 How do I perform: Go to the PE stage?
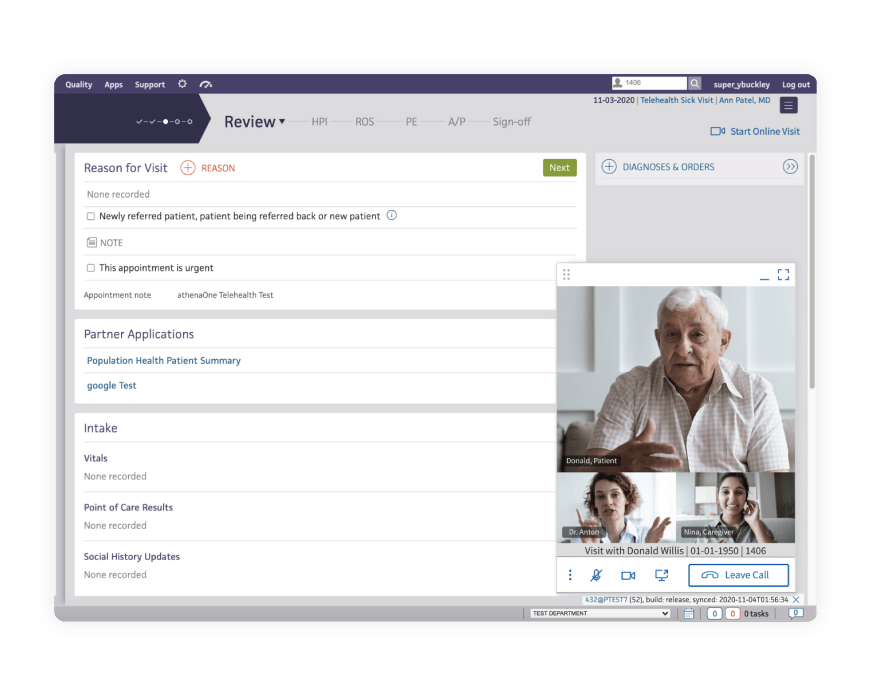(411, 122)
